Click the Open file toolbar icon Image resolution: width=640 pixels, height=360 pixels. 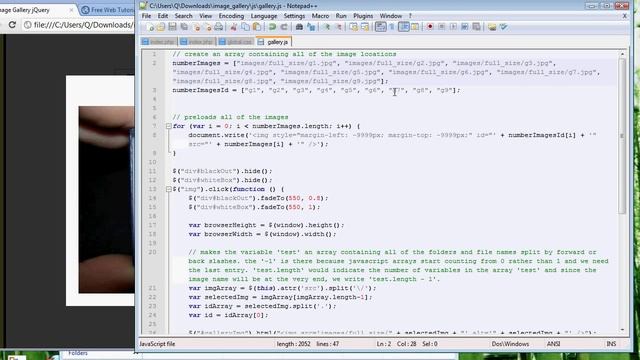[x=161, y=27]
